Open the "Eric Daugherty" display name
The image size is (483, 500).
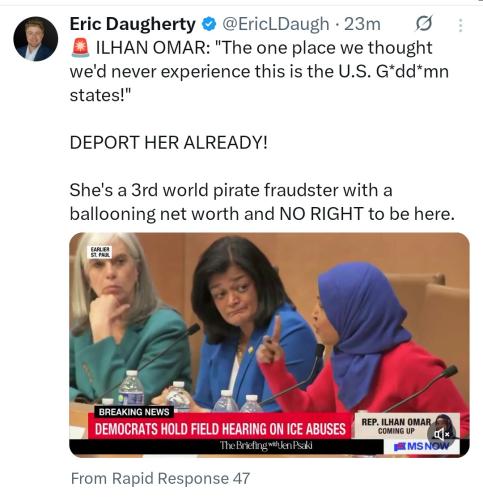[x=132, y=24]
